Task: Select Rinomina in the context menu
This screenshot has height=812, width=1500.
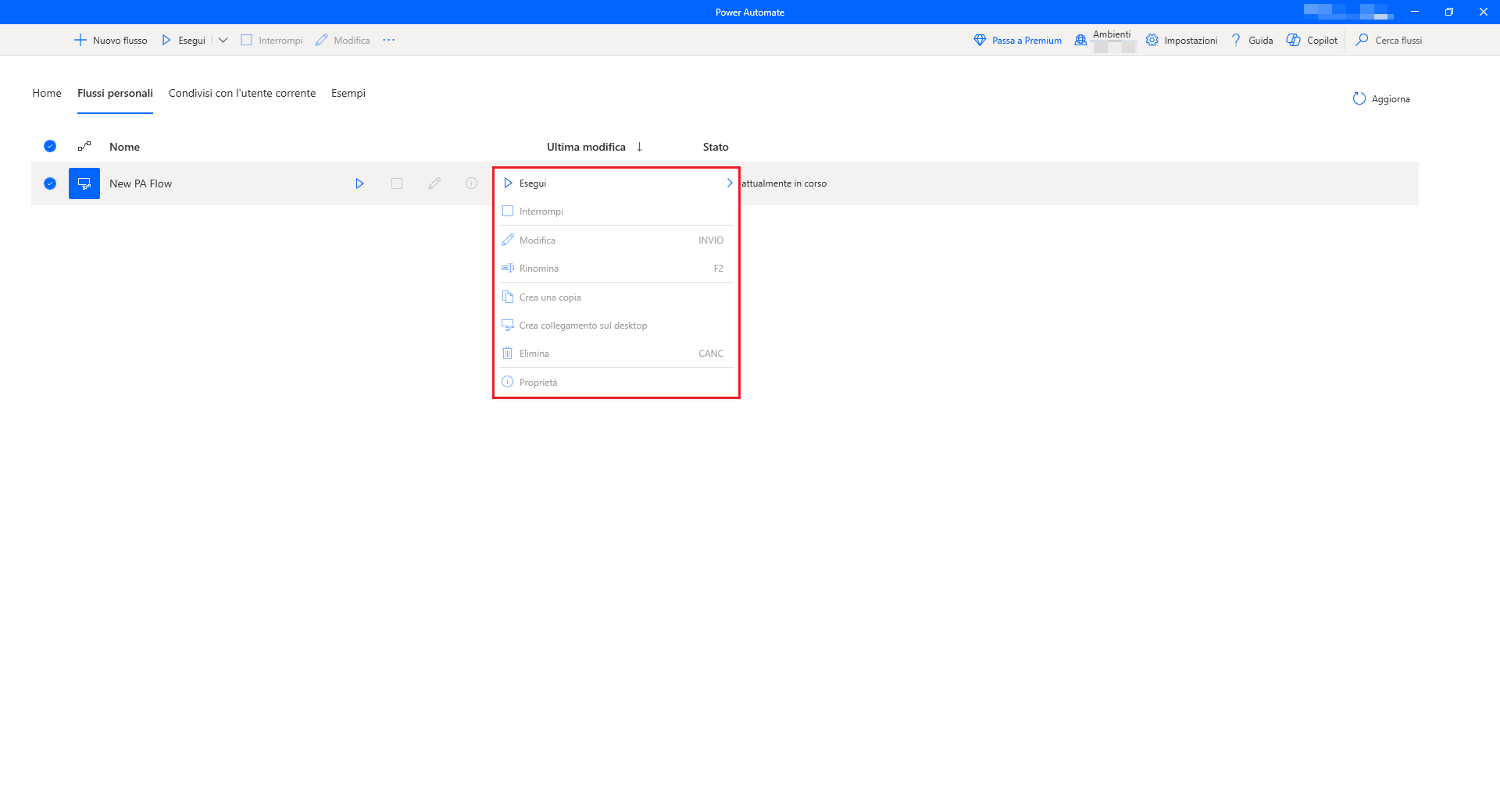Action: 616,269
